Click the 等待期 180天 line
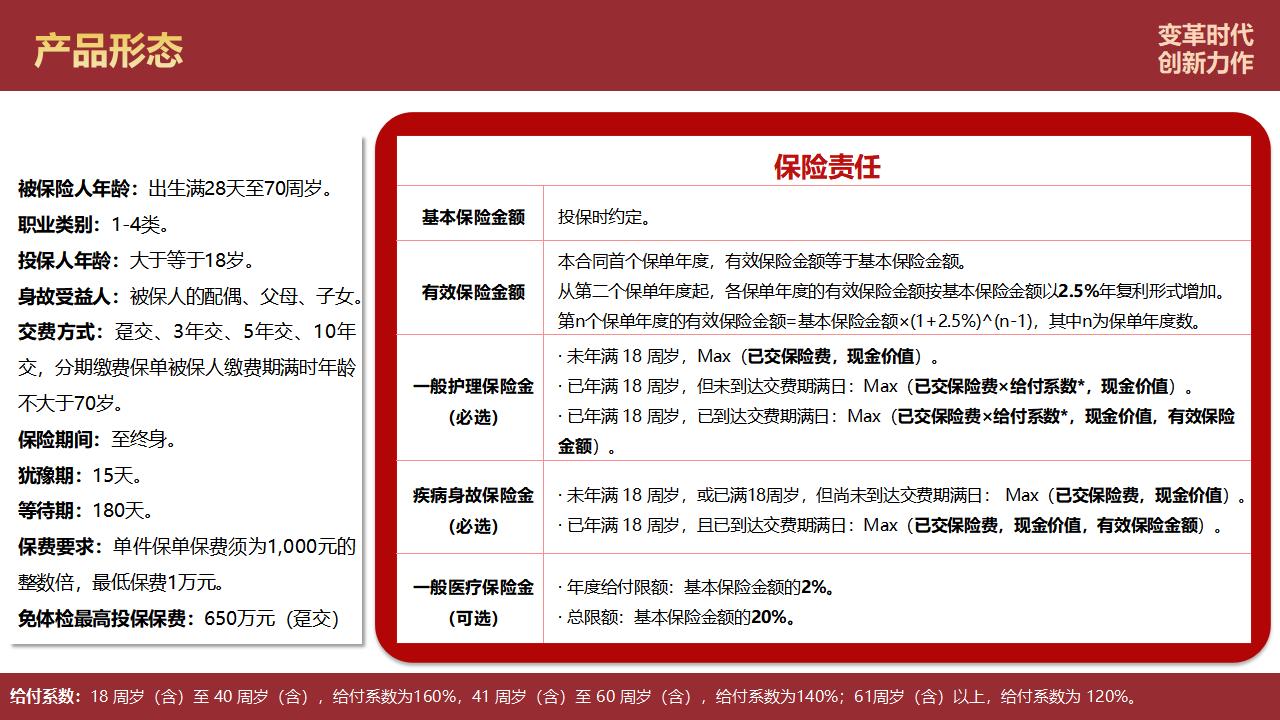The height and width of the screenshot is (720, 1280). click(x=86, y=511)
